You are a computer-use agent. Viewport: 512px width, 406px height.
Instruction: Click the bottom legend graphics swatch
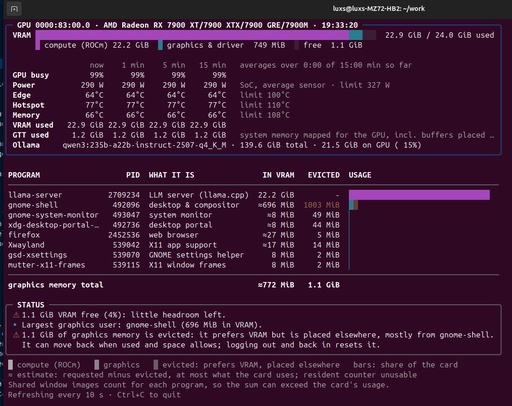pyautogui.click(x=97, y=365)
